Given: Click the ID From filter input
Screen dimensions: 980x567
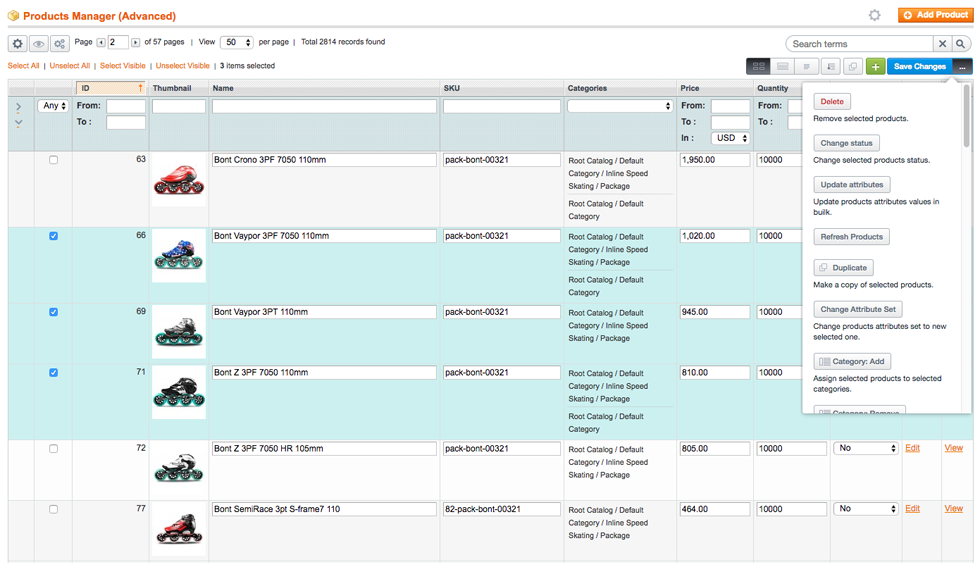Looking at the screenshot, I should pyautogui.click(x=126, y=106).
